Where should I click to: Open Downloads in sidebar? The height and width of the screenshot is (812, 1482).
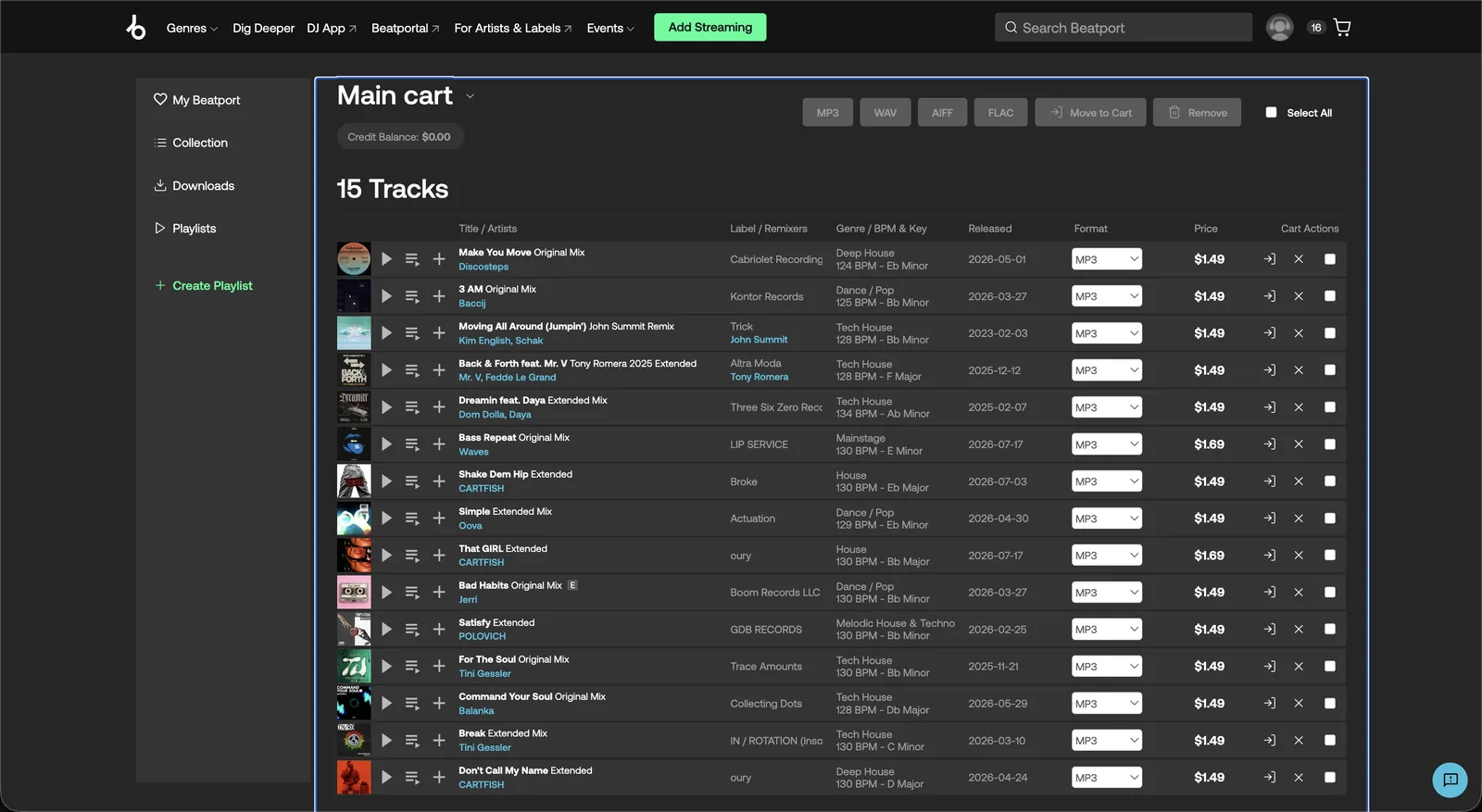194,185
